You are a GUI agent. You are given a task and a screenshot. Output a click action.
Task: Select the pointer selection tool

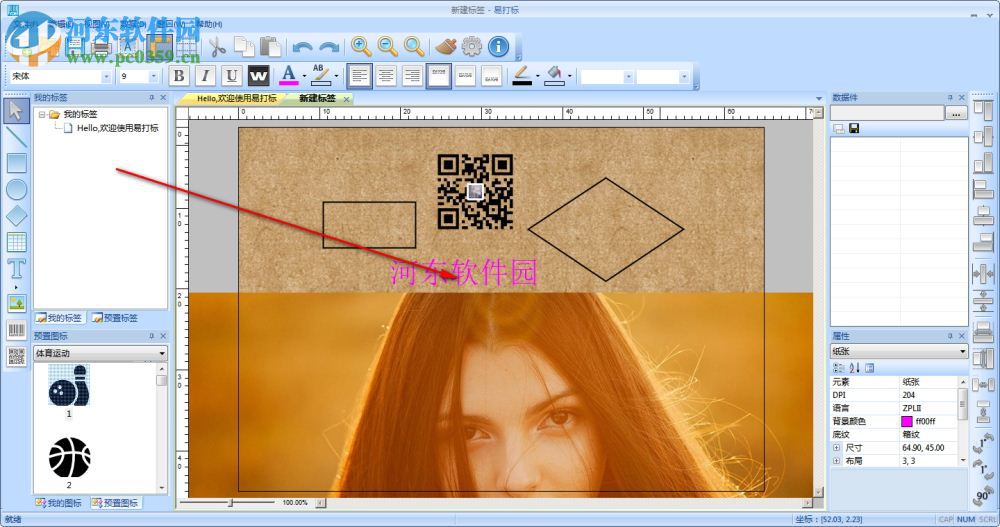coord(16,111)
